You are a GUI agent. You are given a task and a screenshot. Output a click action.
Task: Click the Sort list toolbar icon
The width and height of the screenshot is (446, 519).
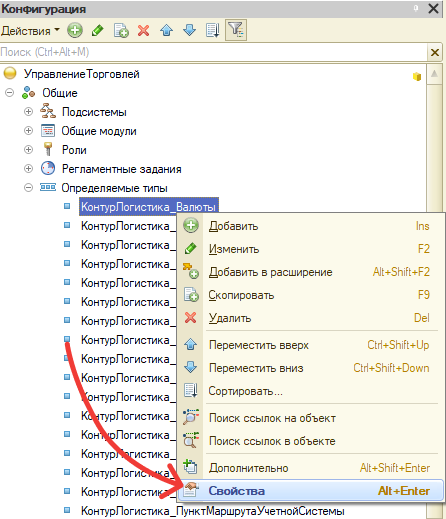click(213, 30)
